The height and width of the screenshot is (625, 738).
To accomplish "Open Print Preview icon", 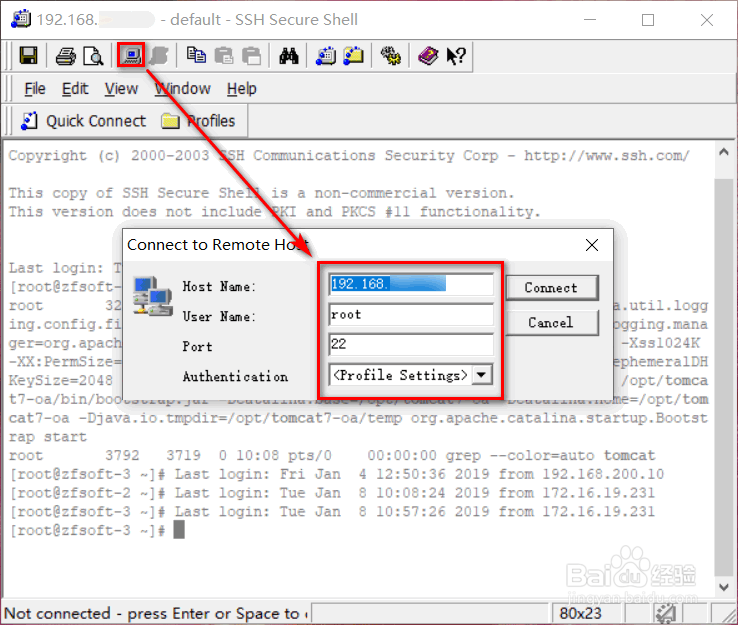I will (93, 56).
